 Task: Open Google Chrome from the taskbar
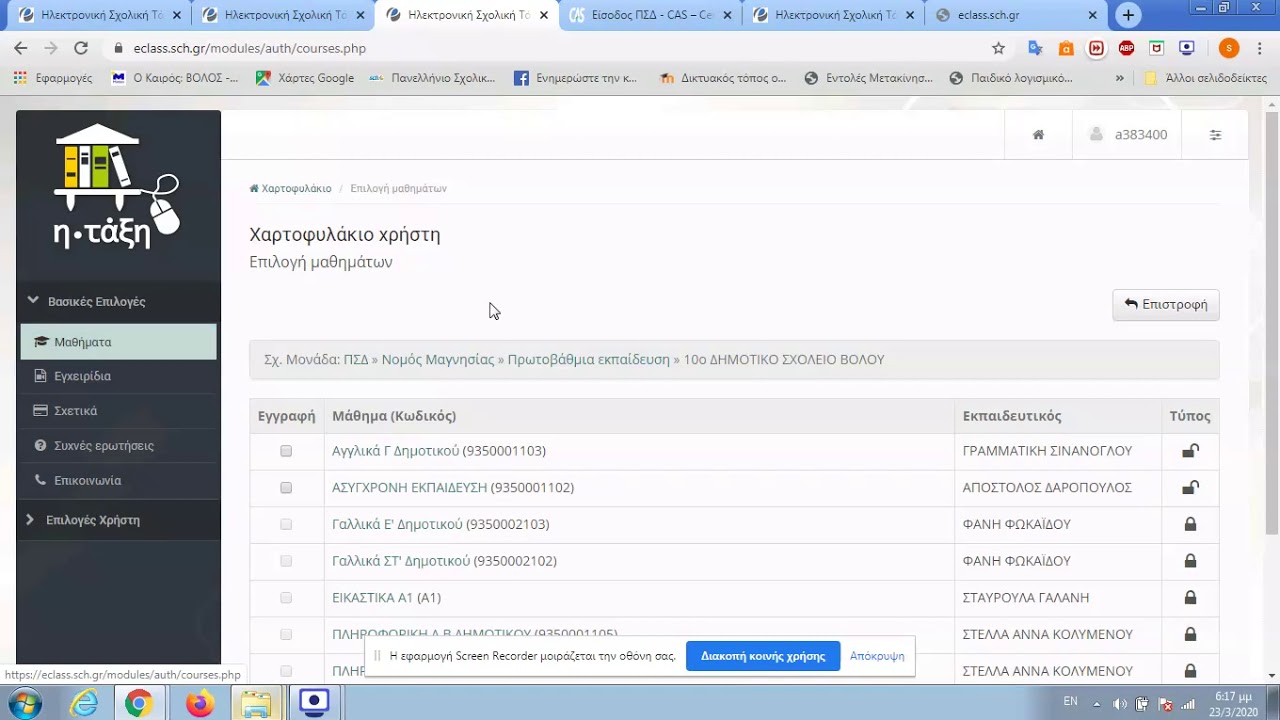point(139,704)
